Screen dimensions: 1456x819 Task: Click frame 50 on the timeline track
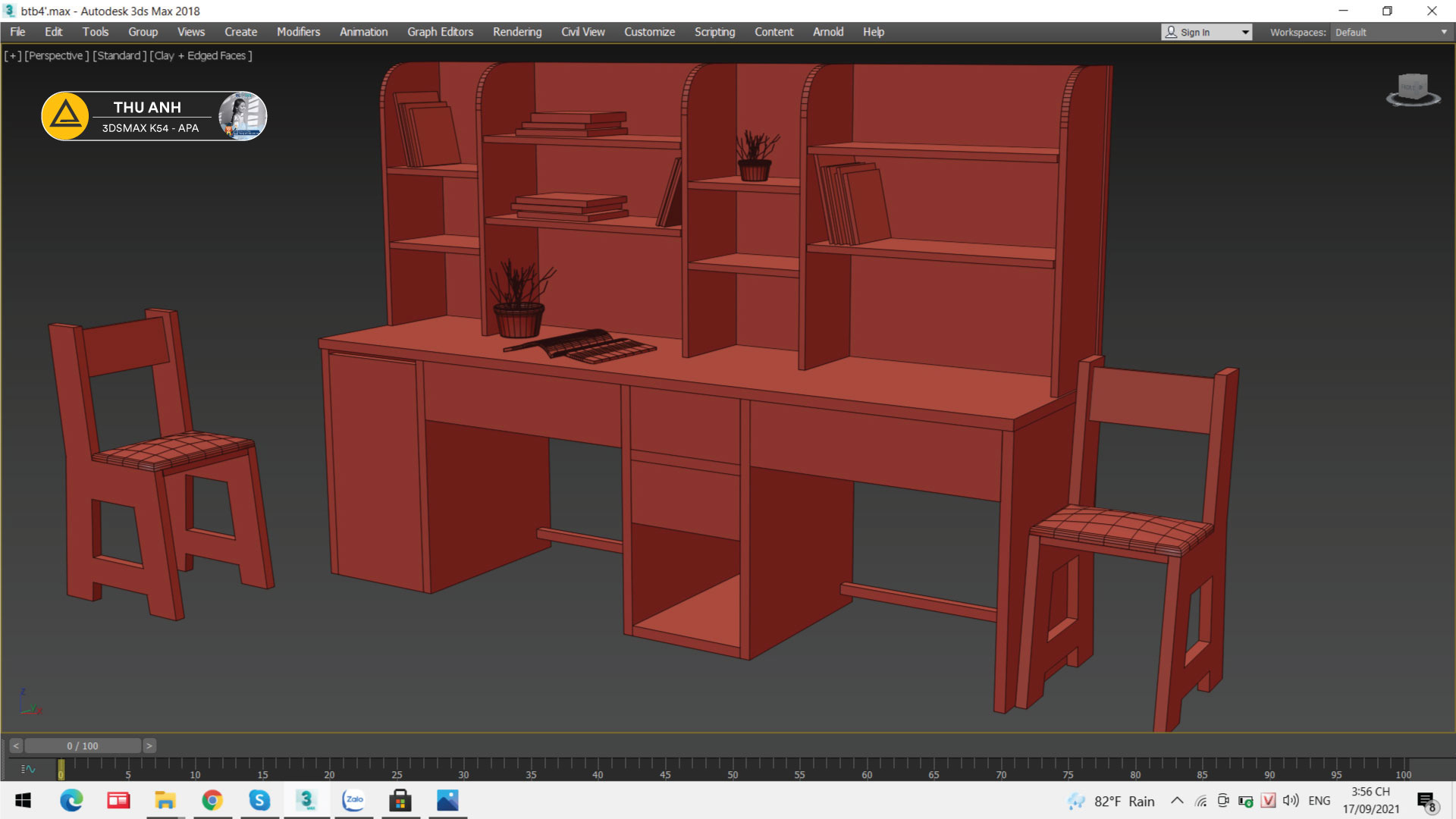[733, 766]
